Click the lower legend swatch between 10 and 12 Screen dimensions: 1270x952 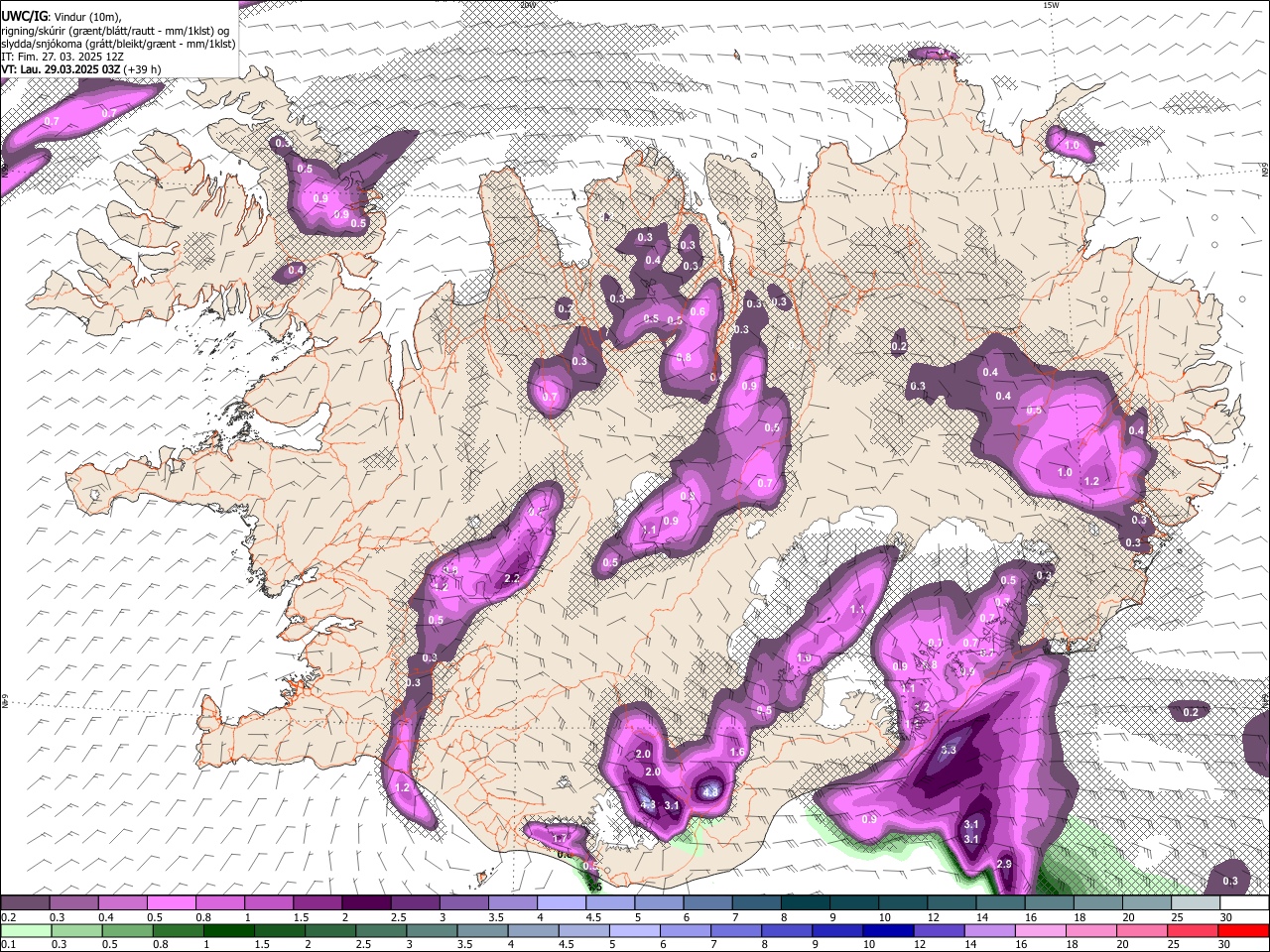[x=889, y=930]
